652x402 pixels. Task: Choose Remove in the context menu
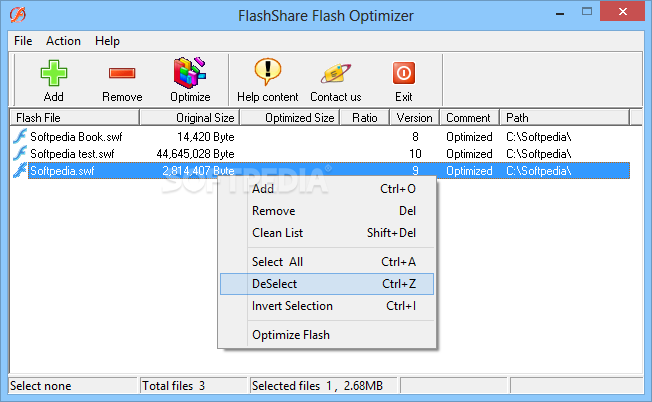[x=327, y=211]
